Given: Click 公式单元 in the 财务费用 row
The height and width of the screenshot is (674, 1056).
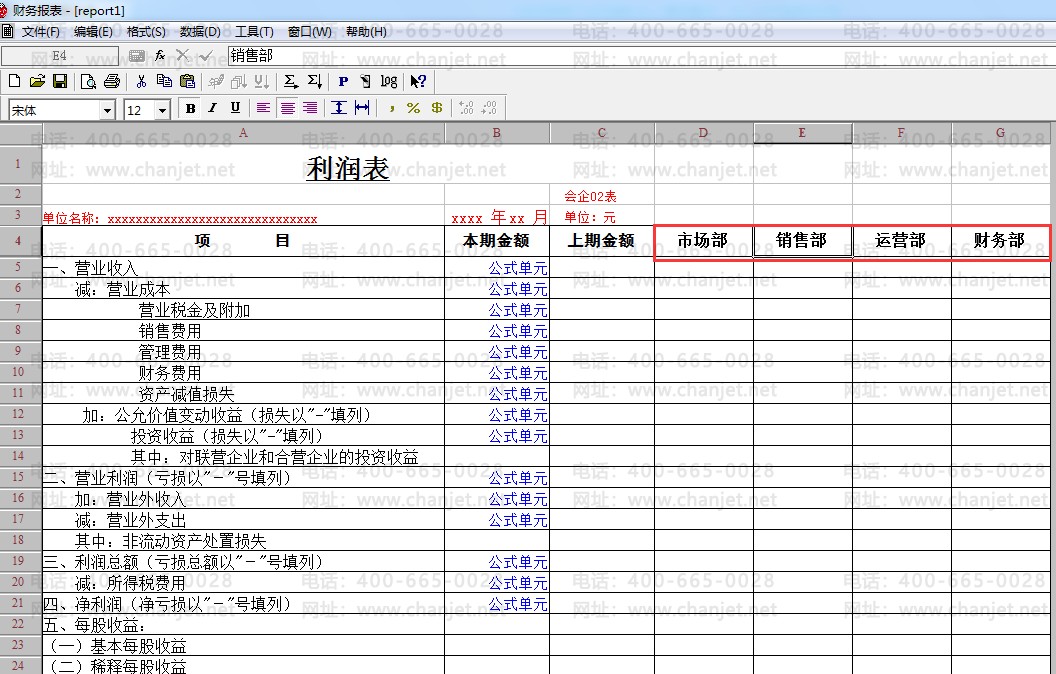Looking at the screenshot, I should [518, 373].
